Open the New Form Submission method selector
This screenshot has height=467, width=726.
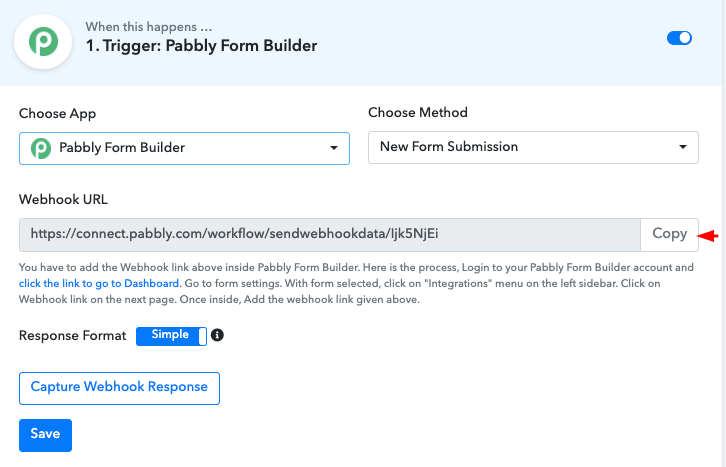[533, 147]
